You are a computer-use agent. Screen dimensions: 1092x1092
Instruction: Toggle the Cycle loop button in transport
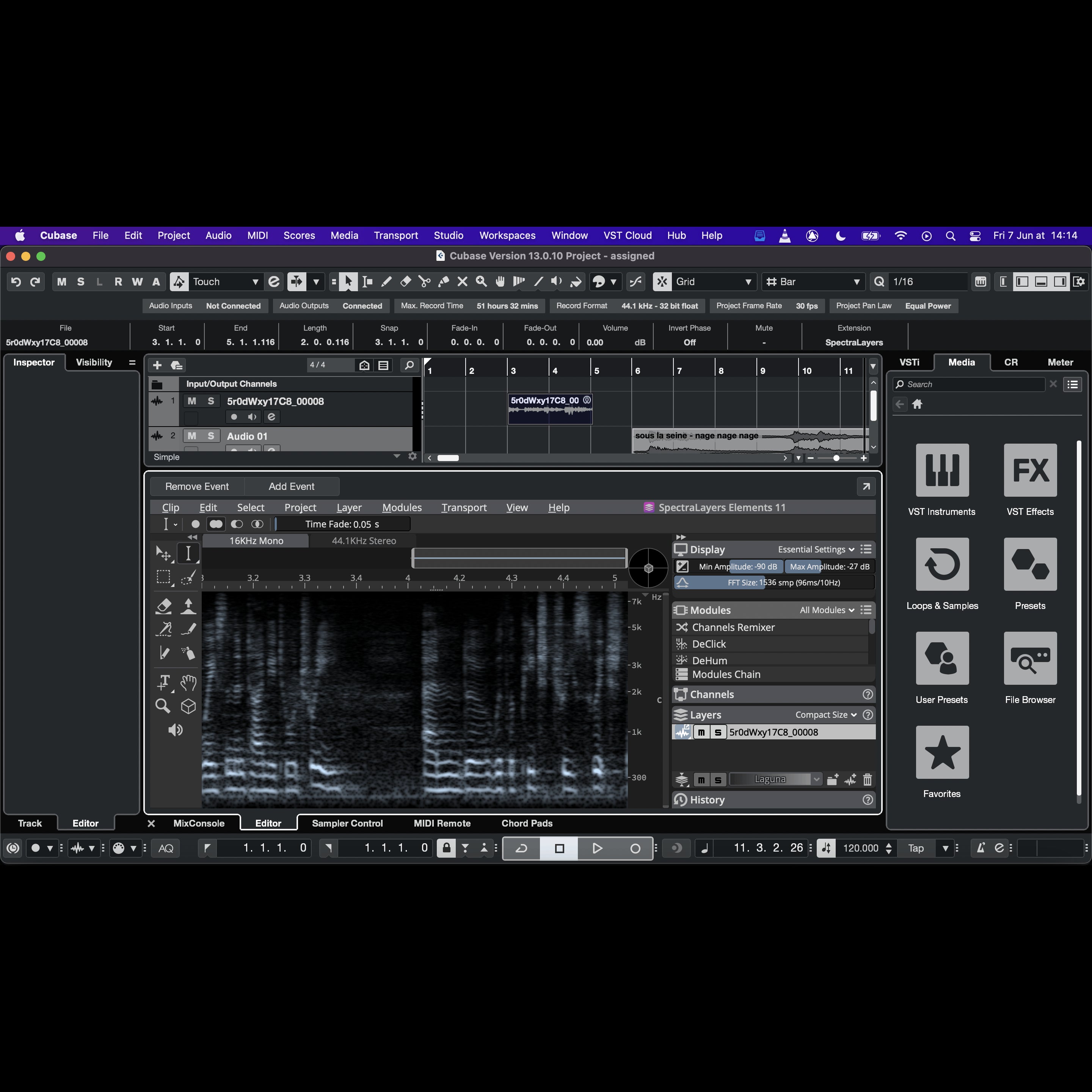pos(522,848)
